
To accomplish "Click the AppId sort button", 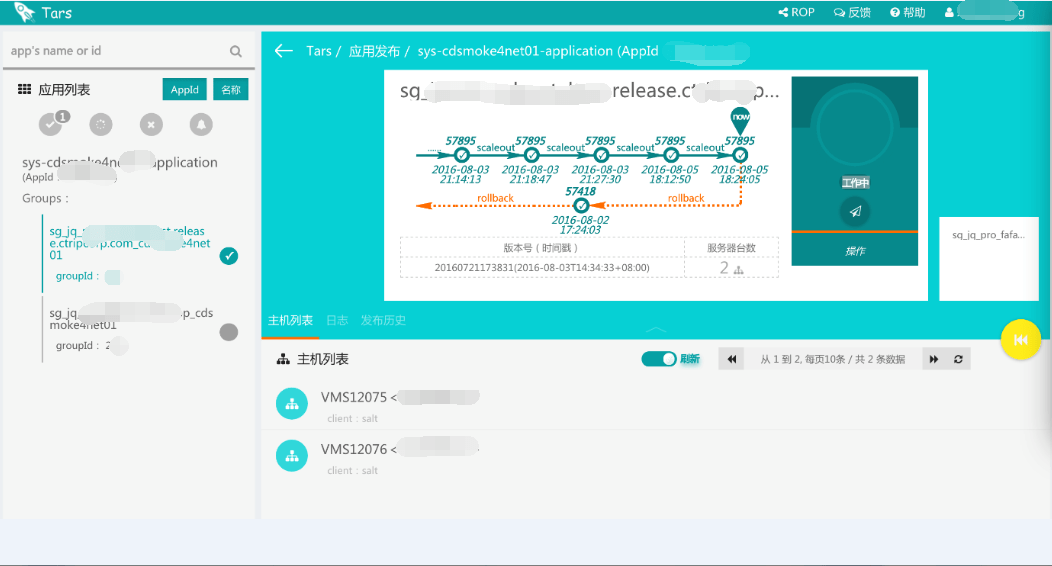I will pos(185,89).
